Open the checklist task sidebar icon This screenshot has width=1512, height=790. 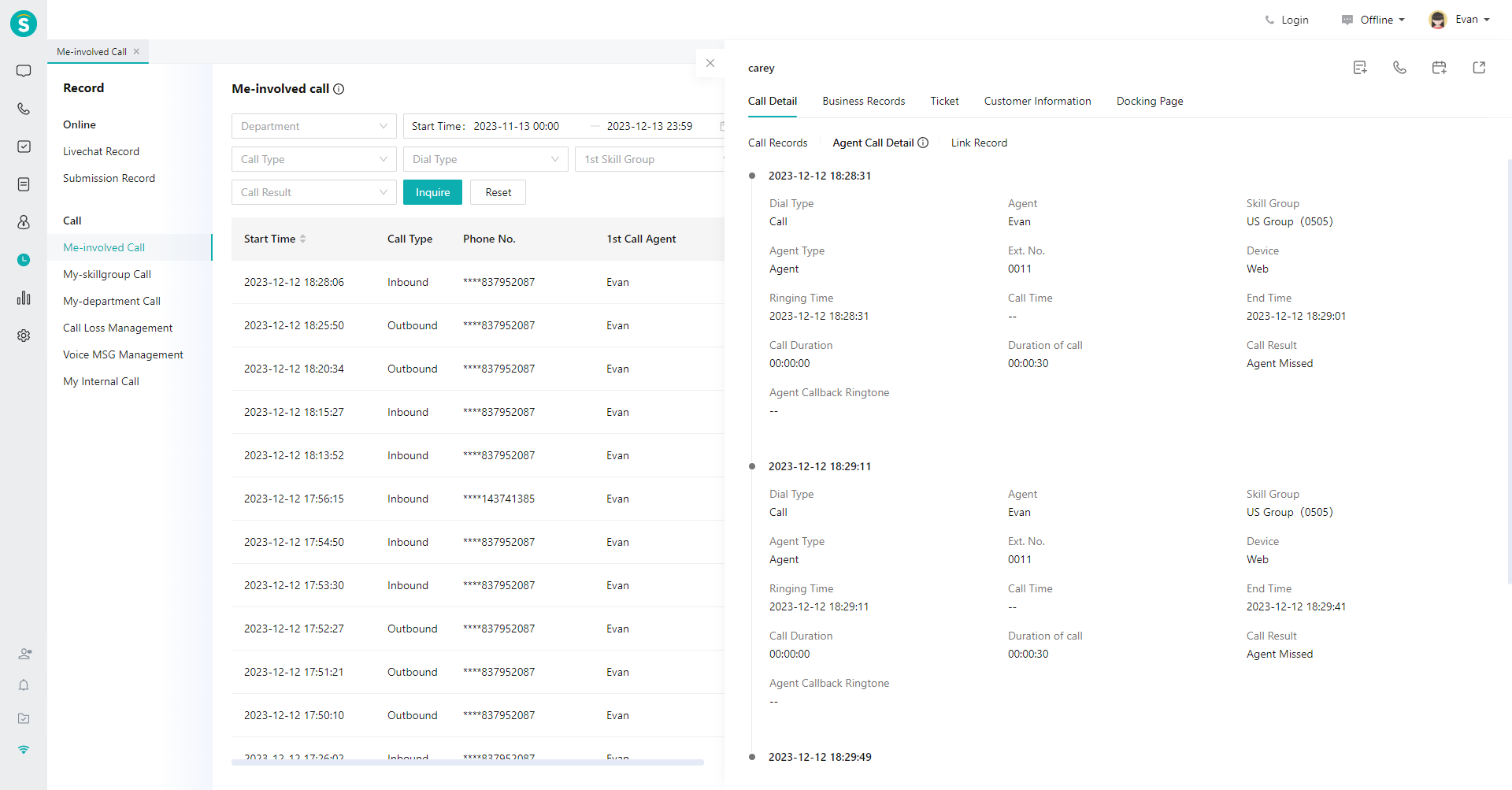click(24, 147)
